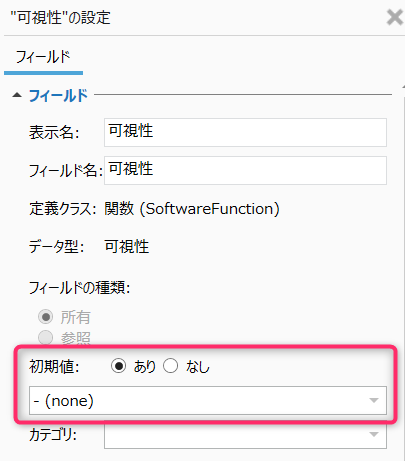
Task: Switch to the フィールド tab
Action: pos(43,57)
